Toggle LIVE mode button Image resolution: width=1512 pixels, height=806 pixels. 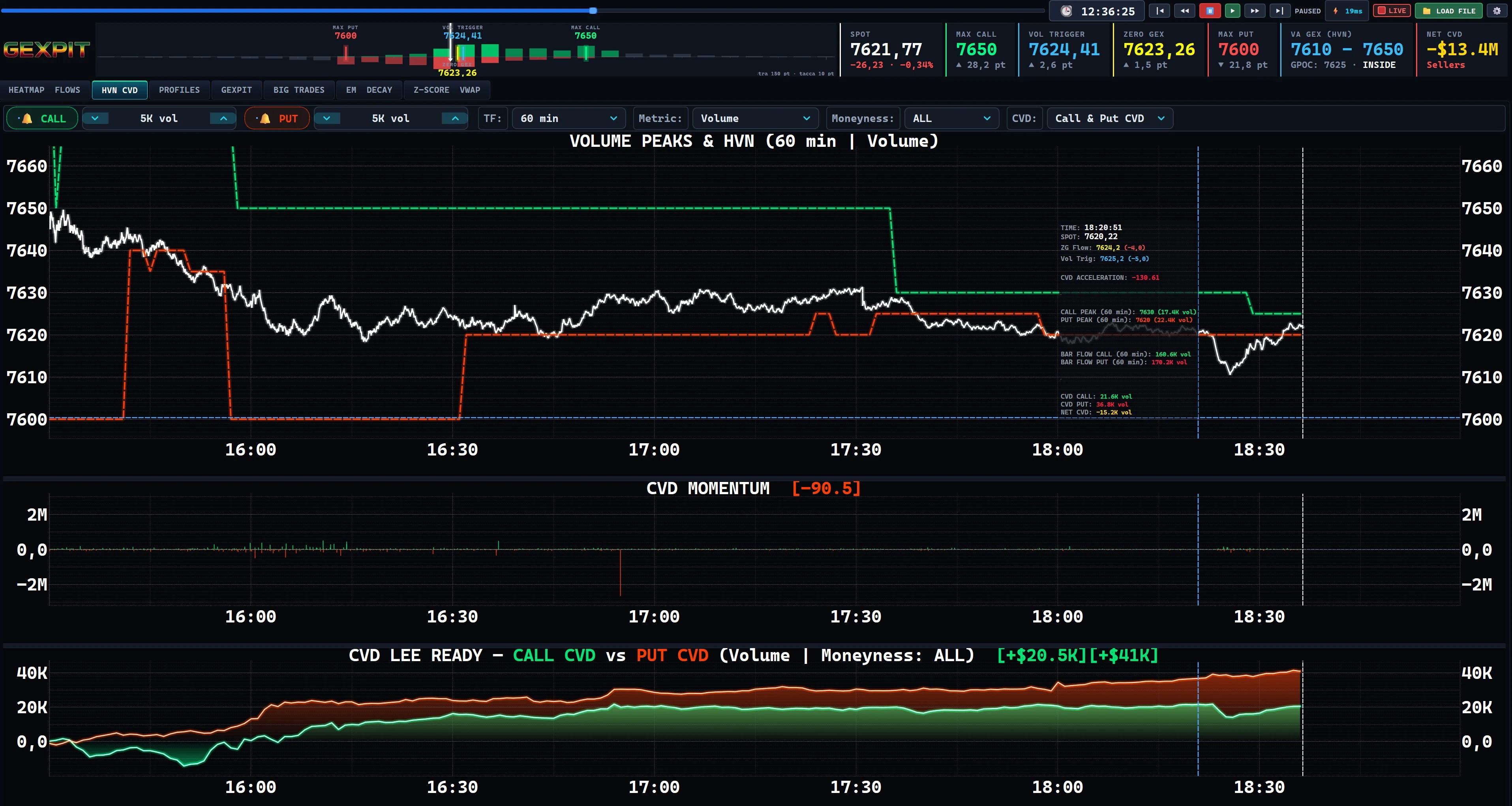coord(1392,11)
